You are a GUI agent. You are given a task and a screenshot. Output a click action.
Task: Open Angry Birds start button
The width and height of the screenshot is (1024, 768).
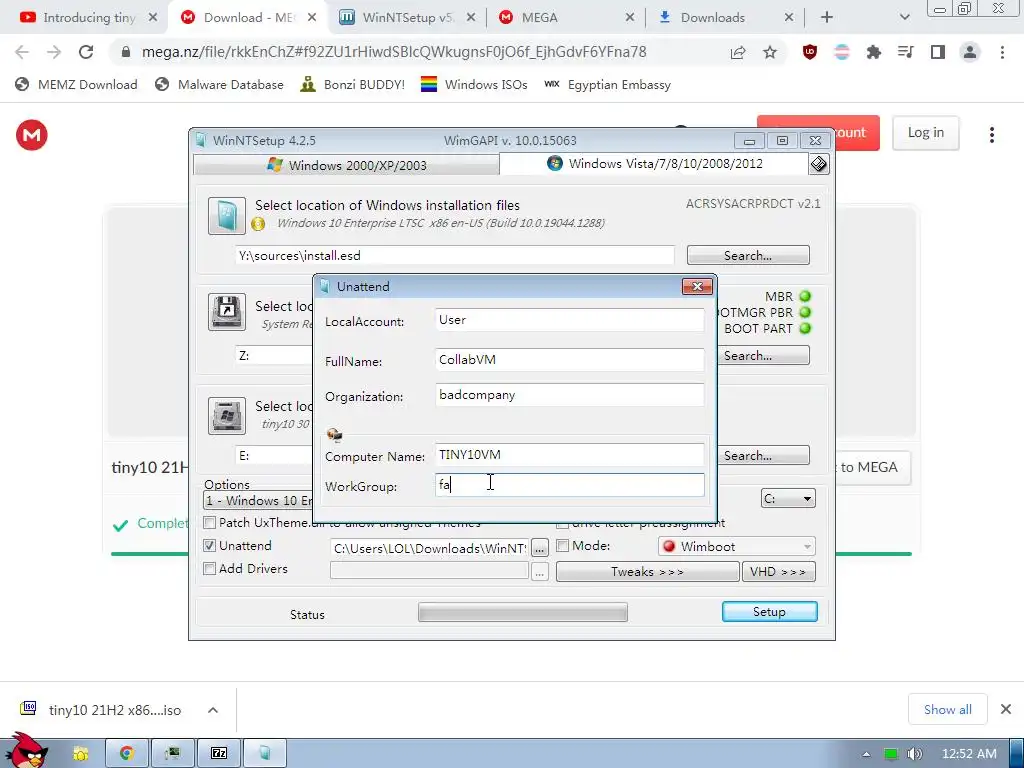pyautogui.click(x=25, y=750)
